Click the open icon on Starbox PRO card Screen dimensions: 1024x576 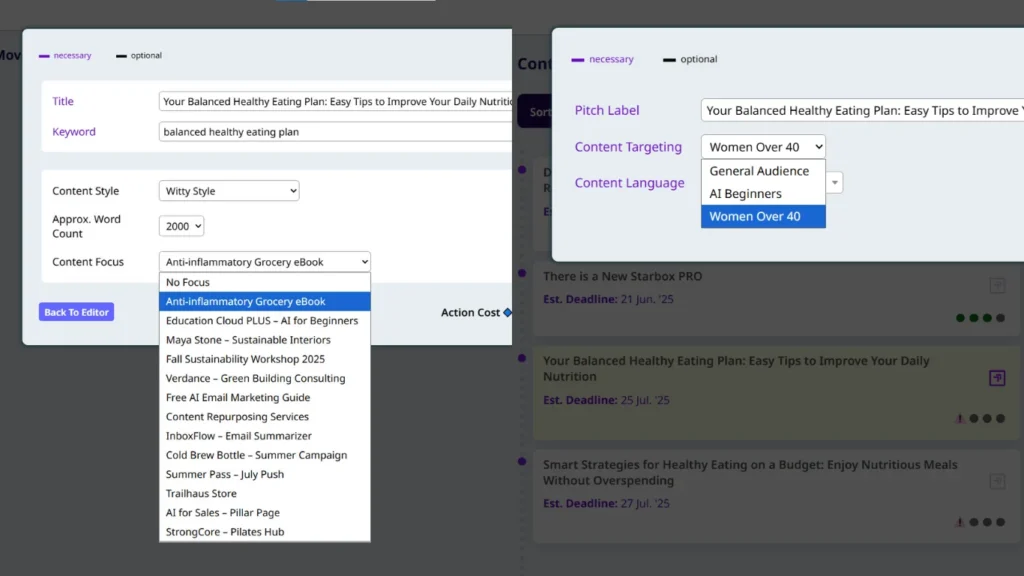point(996,286)
